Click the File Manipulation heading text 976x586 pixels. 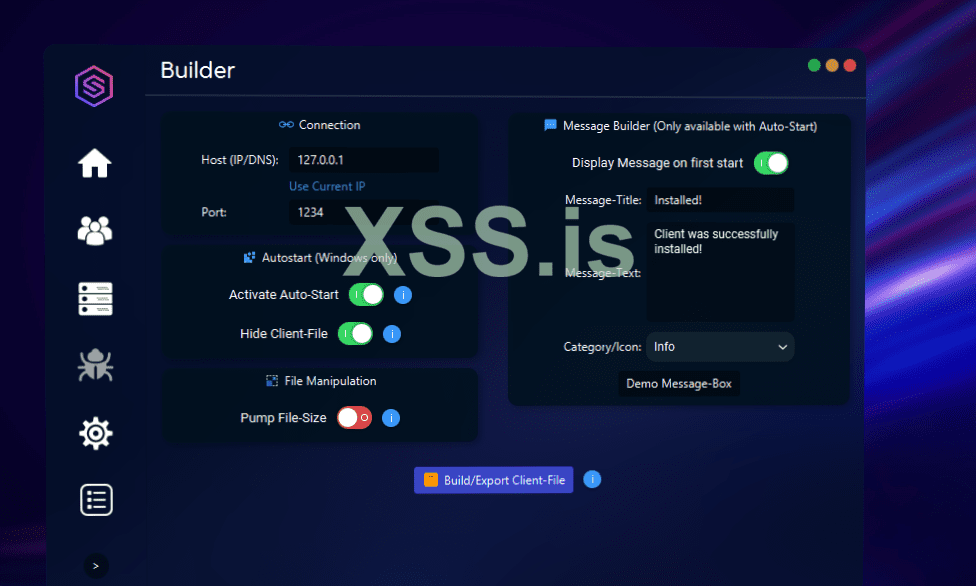coord(331,380)
